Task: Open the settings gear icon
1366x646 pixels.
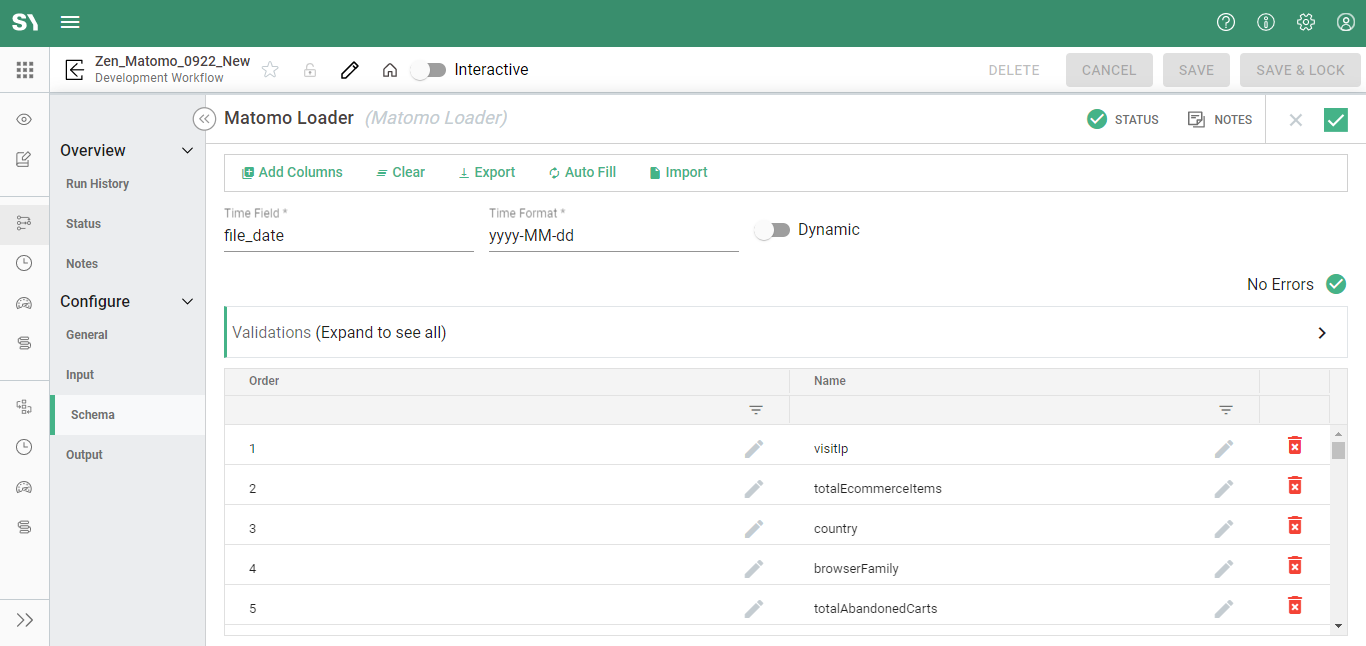Action: click(1305, 23)
